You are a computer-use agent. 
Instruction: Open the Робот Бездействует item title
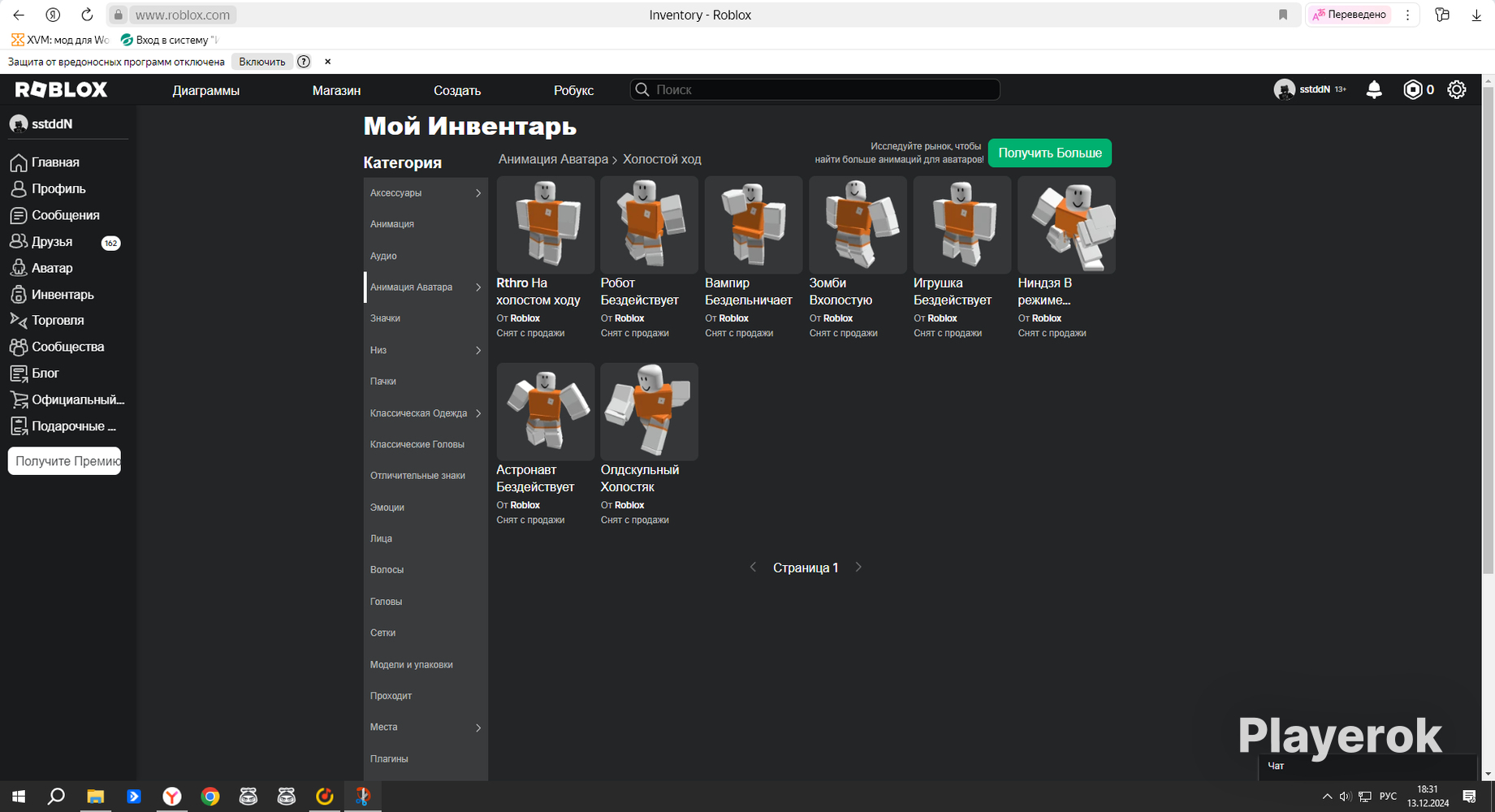click(640, 292)
